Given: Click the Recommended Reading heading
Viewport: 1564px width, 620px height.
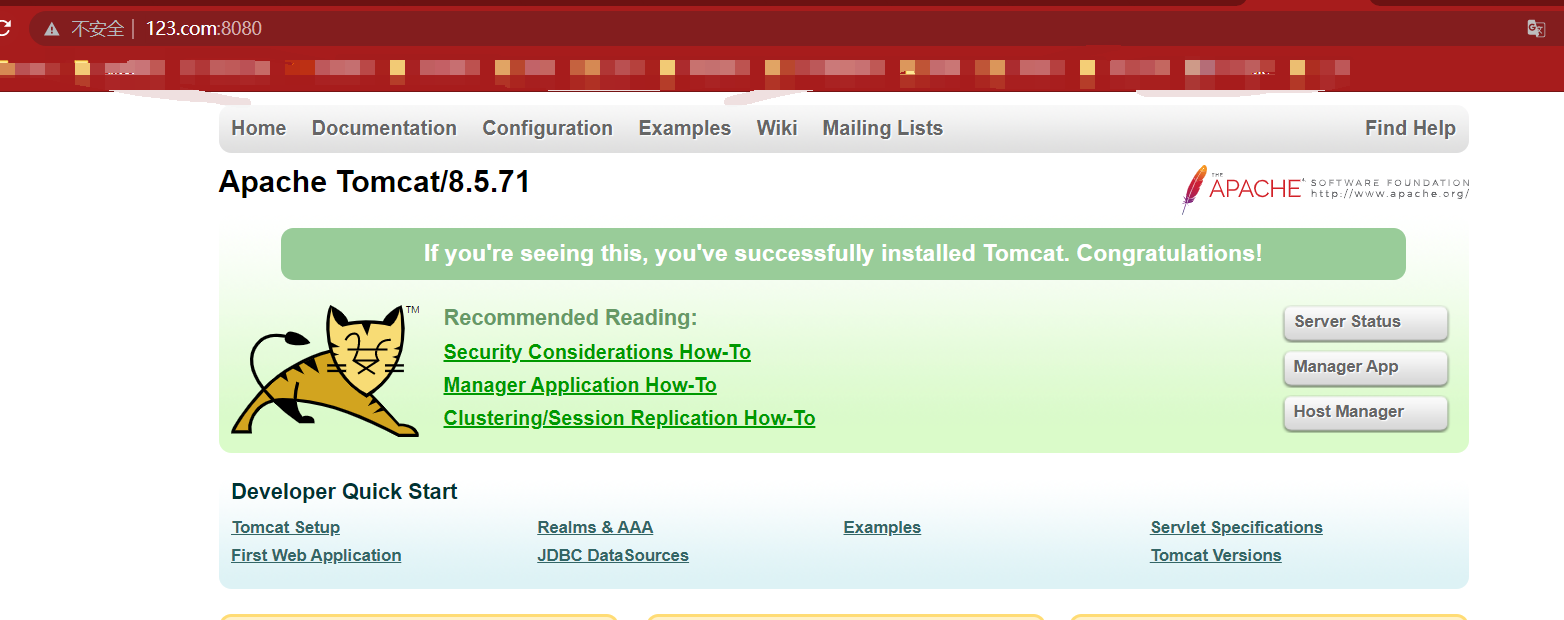Looking at the screenshot, I should pyautogui.click(x=570, y=318).
